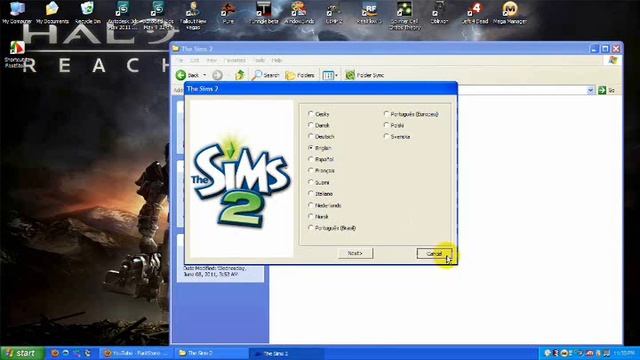Click Next in the Sims 2 installer

356,253
